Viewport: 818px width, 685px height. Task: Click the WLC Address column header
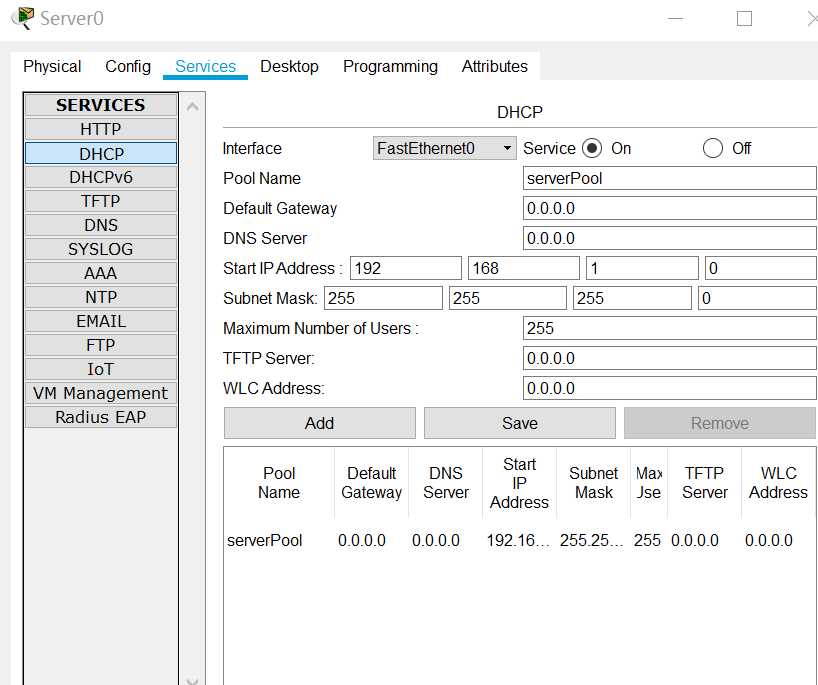[x=778, y=483]
